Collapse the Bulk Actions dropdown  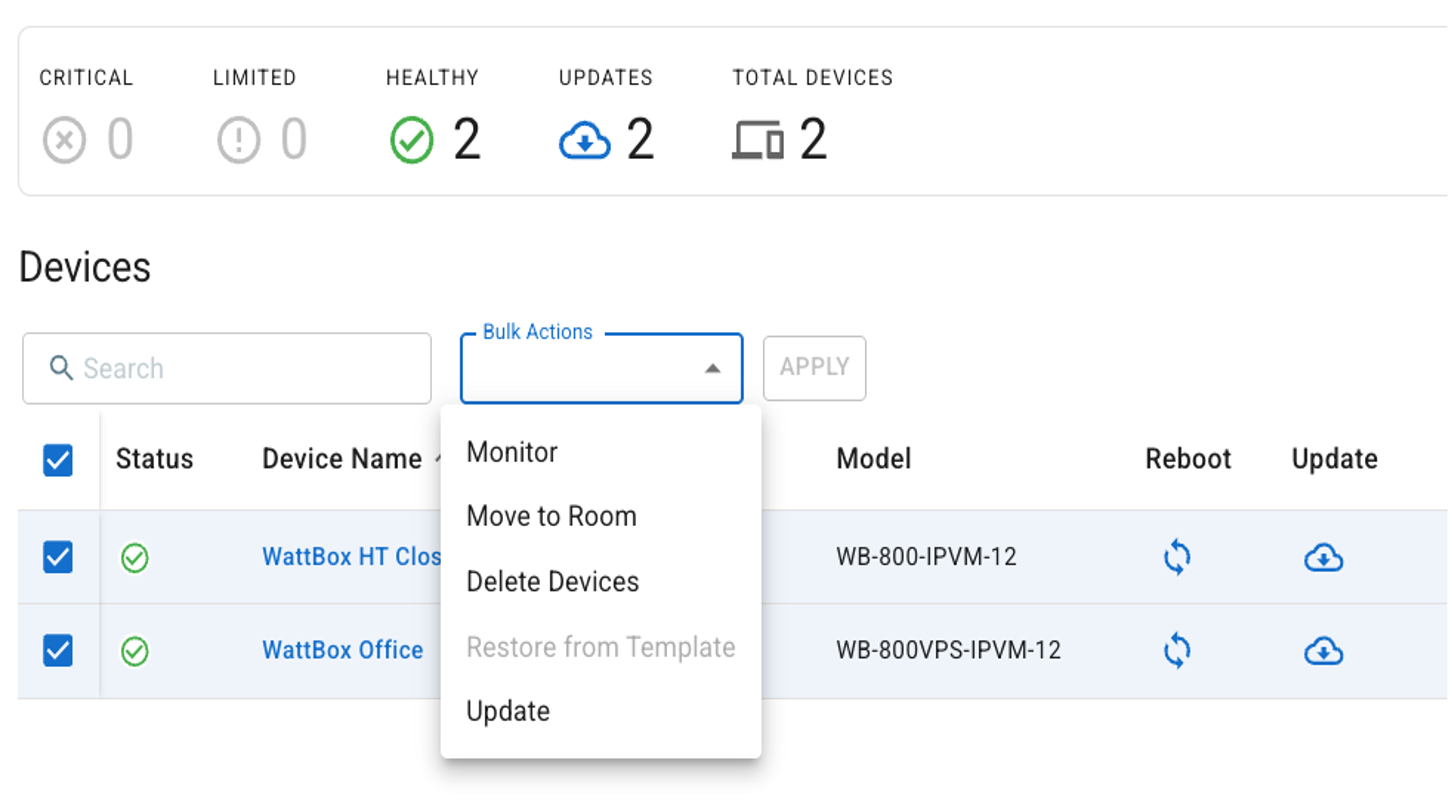601,368
